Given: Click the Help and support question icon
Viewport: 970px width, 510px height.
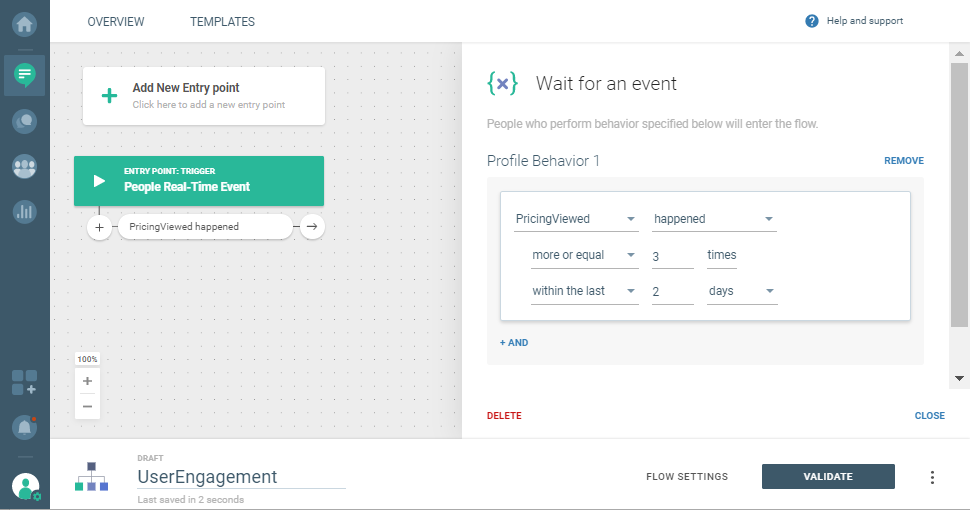Looking at the screenshot, I should [812, 21].
